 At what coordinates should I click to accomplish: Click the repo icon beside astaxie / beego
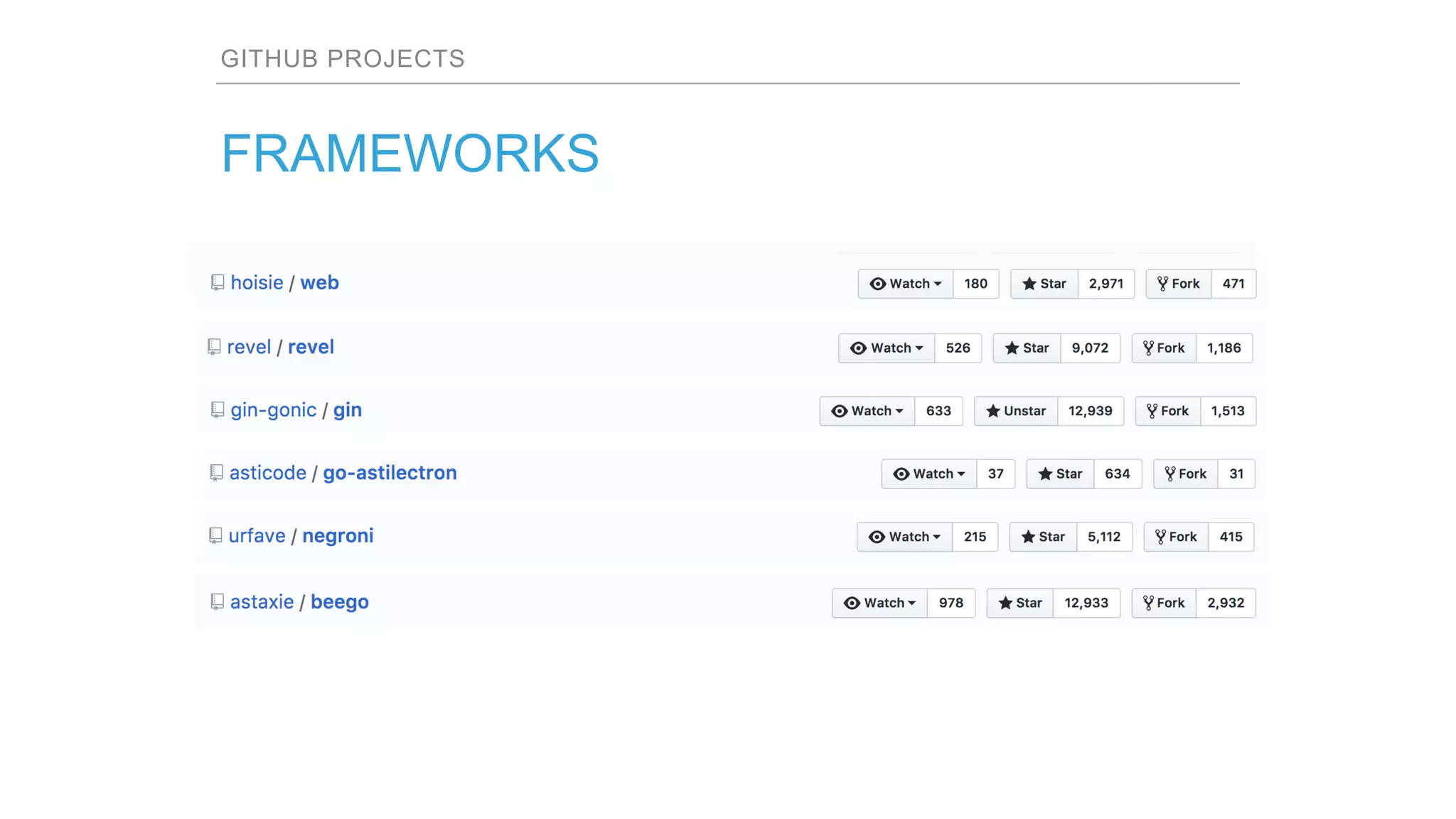(x=218, y=602)
